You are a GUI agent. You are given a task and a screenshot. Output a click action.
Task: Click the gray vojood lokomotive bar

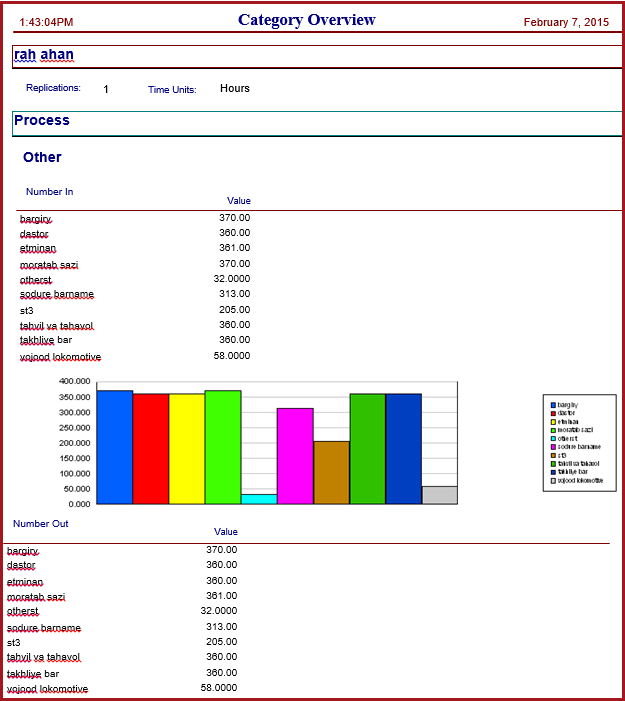point(439,495)
